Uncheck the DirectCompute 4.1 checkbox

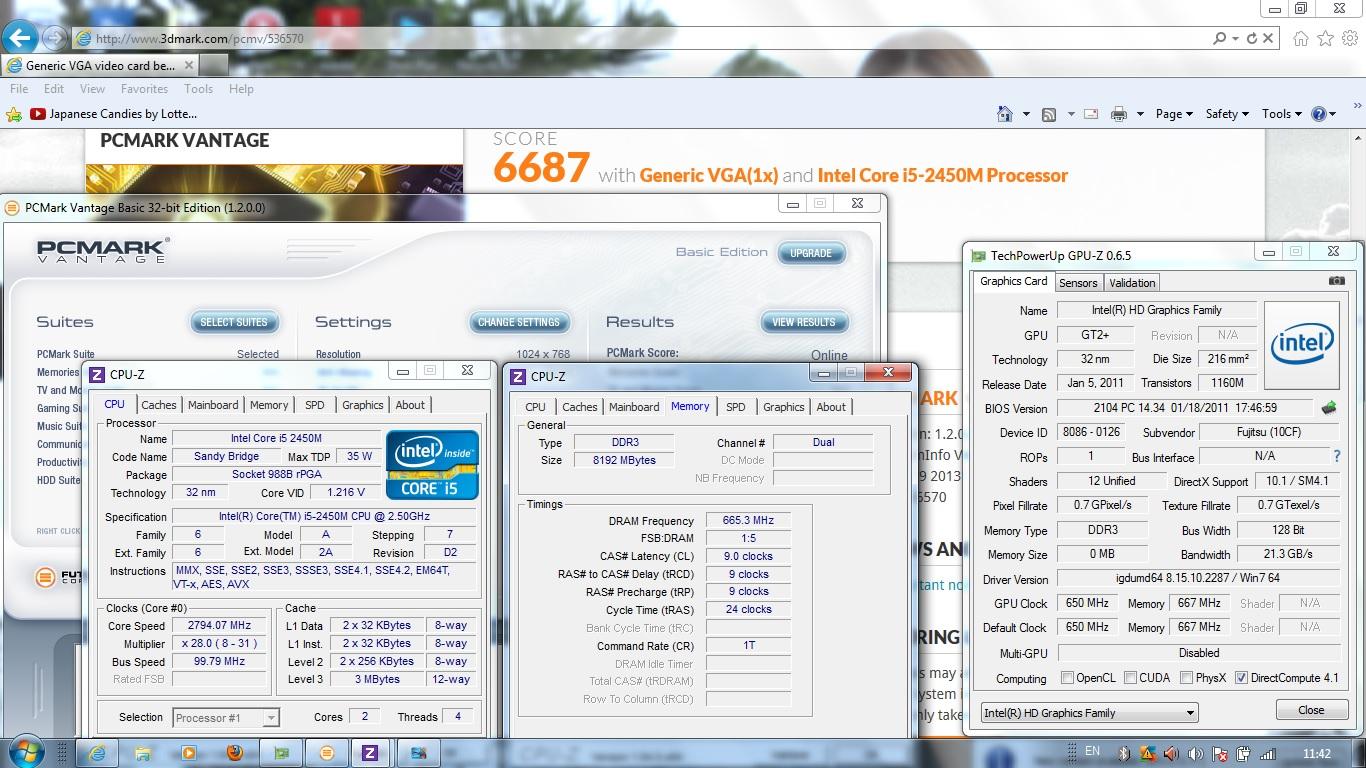click(1241, 678)
